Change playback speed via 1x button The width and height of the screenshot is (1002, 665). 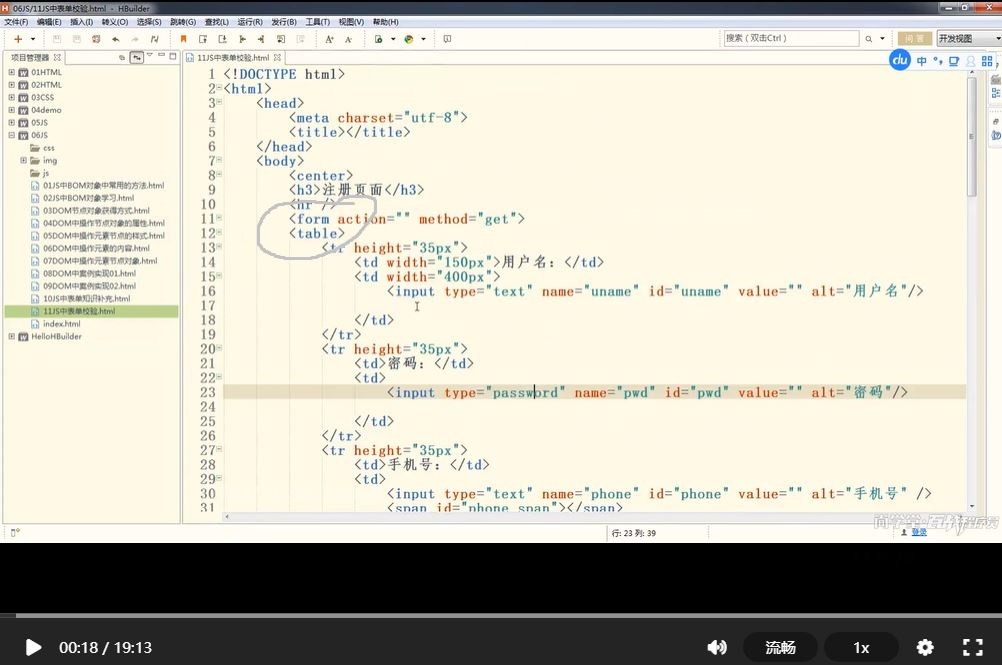861,647
